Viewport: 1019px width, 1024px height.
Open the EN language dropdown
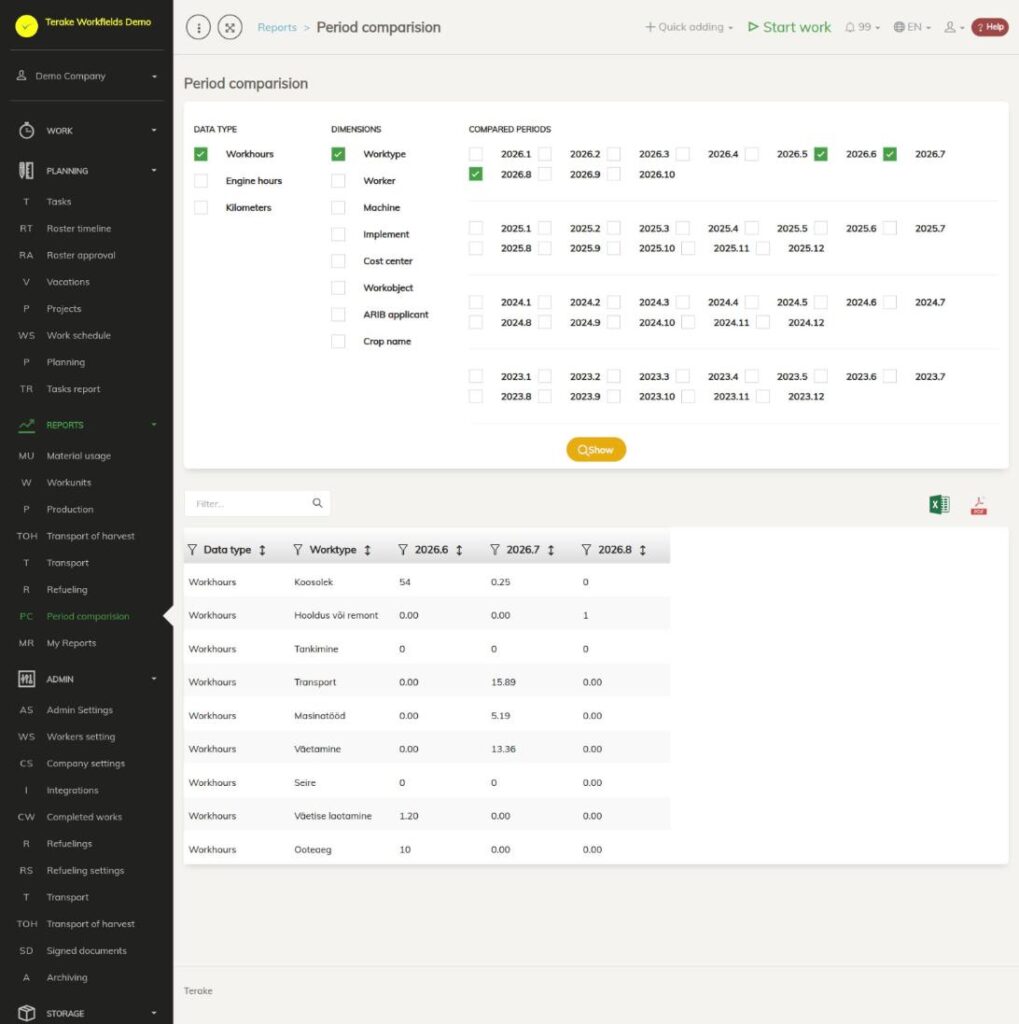[912, 27]
